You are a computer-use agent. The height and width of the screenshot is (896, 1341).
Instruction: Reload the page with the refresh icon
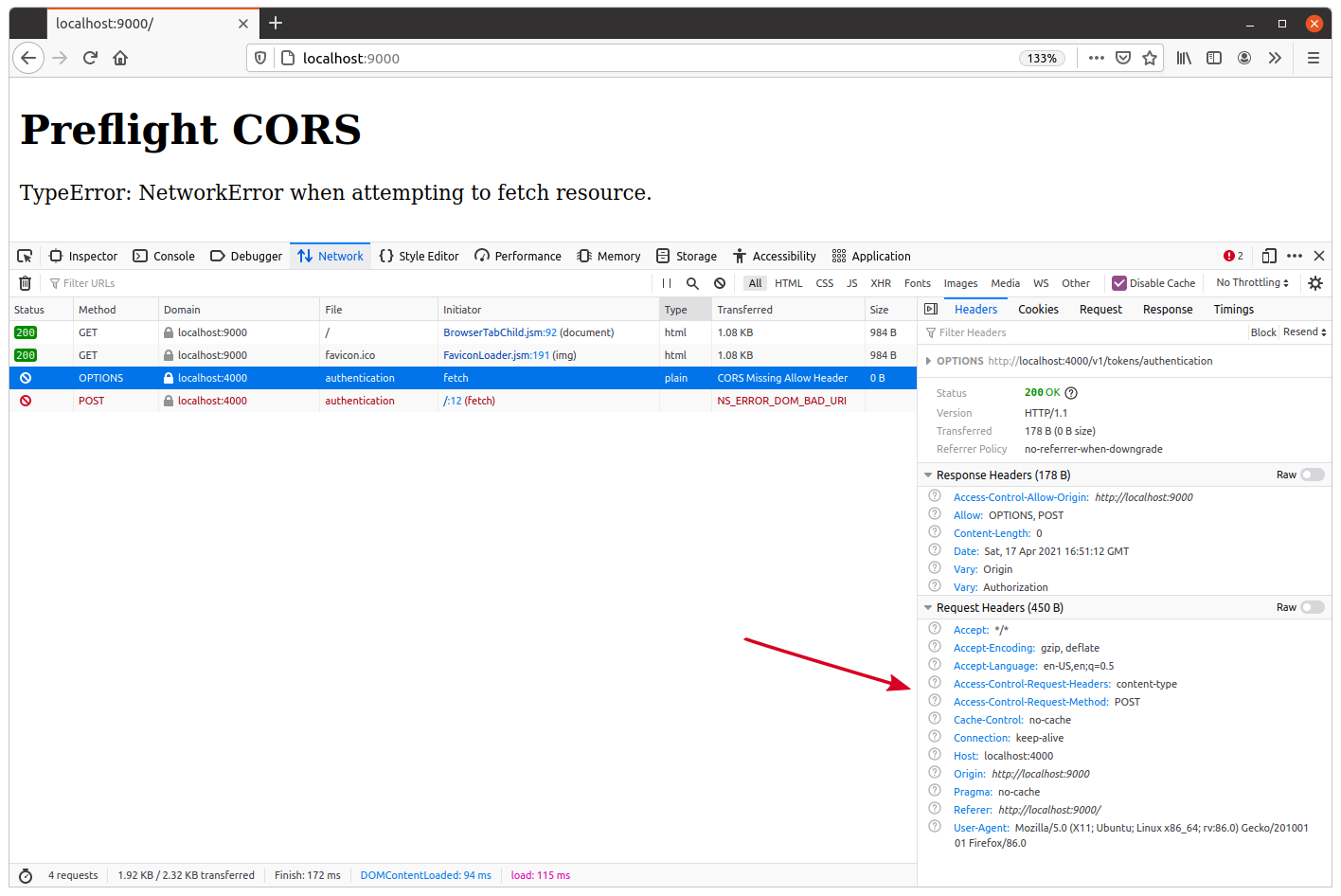90,58
